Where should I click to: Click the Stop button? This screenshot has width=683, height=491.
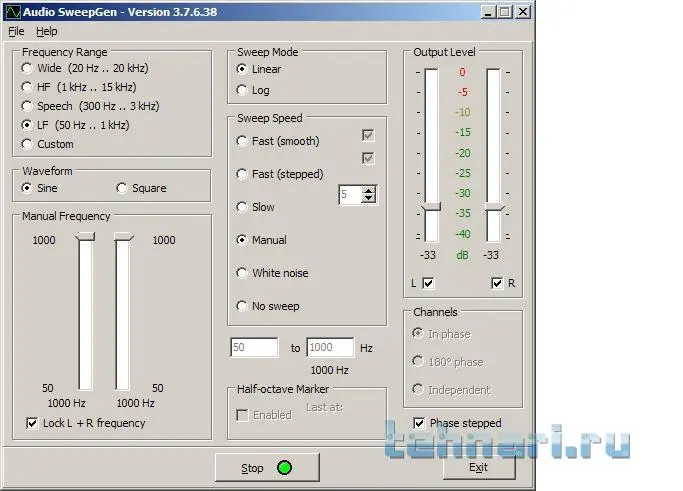(x=267, y=467)
